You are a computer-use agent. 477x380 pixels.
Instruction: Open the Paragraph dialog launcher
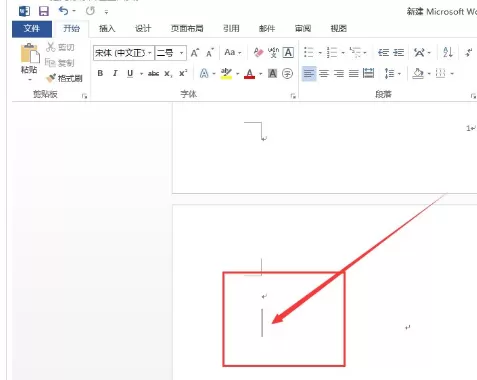pyautogui.click(x=473, y=96)
